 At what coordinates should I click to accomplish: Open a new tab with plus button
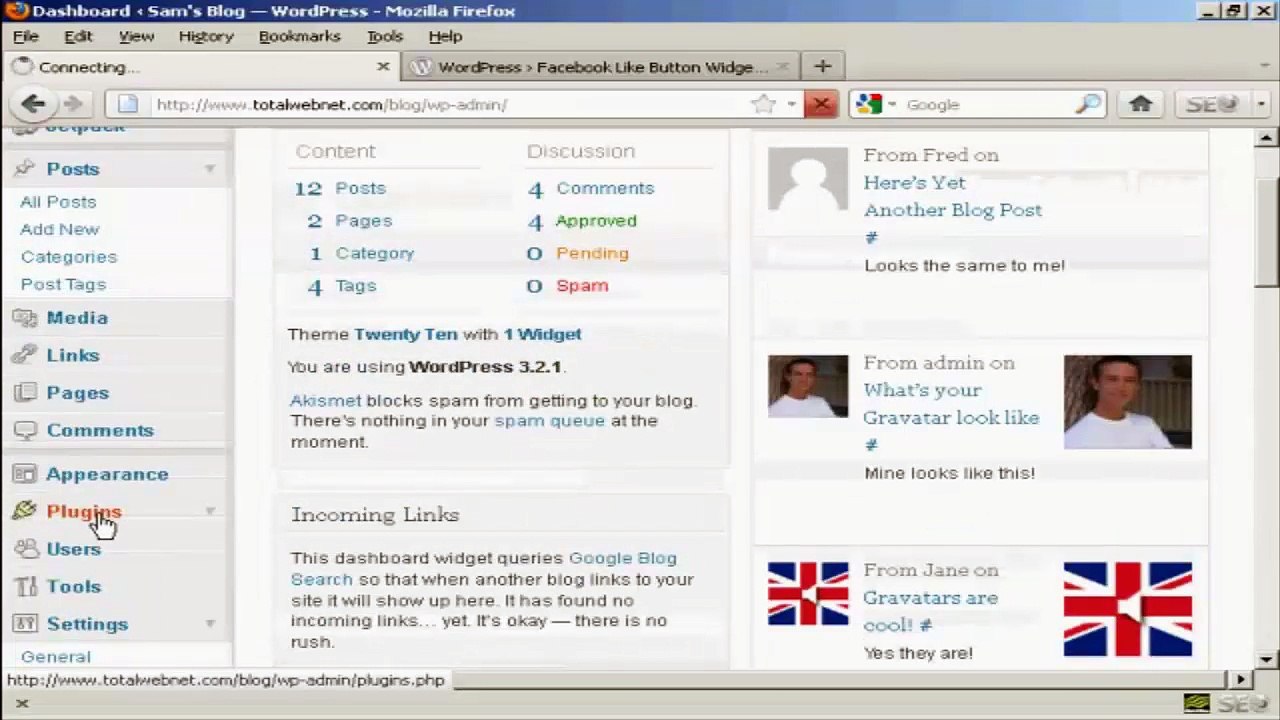click(x=822, y=67)
